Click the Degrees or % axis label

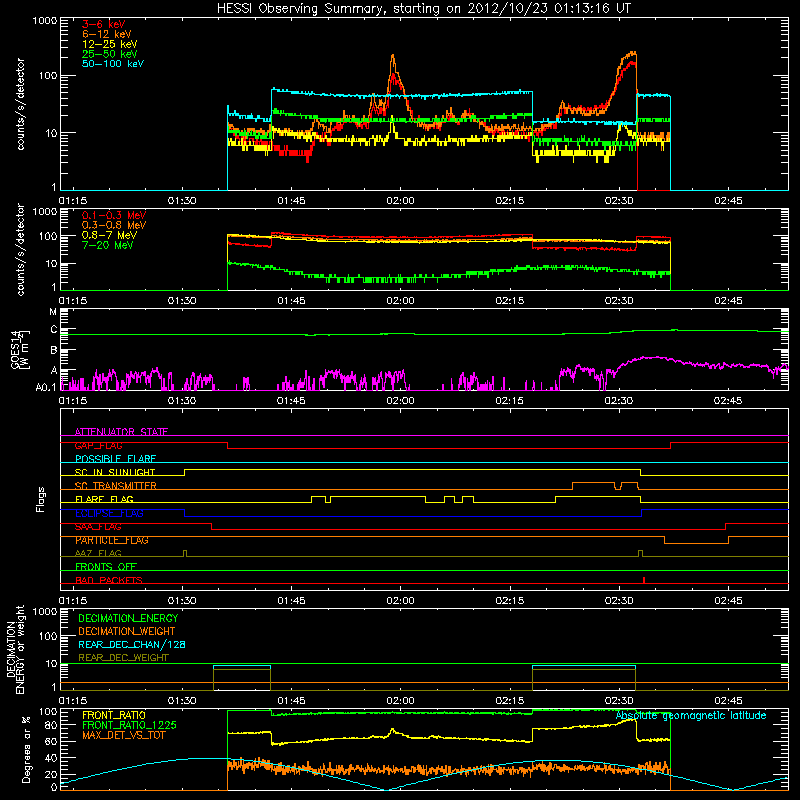27,749
